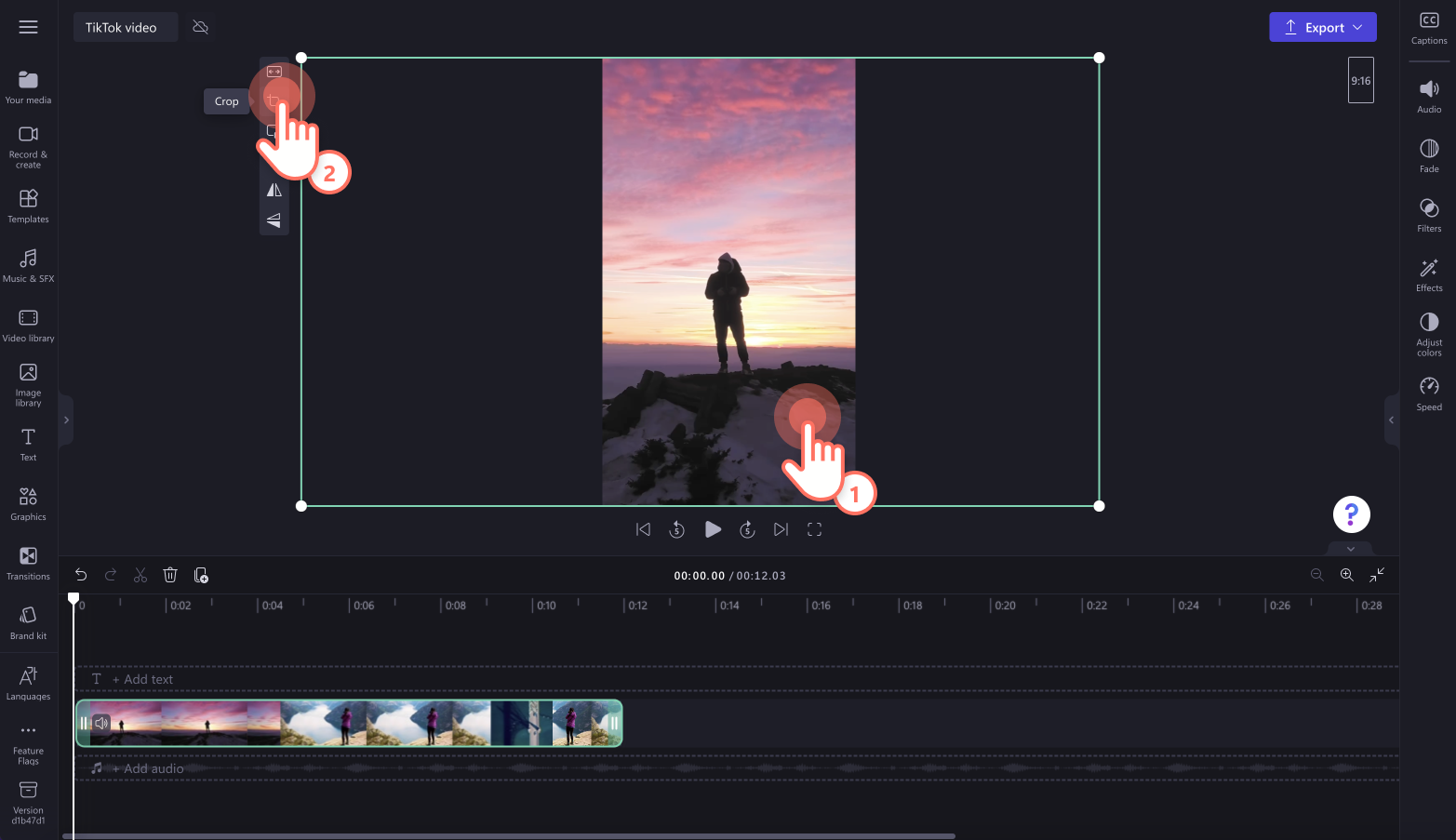Split clip with the scissors tool
Image resolution: width=1456 pixels, height=840 pixels.
point(140,575)
